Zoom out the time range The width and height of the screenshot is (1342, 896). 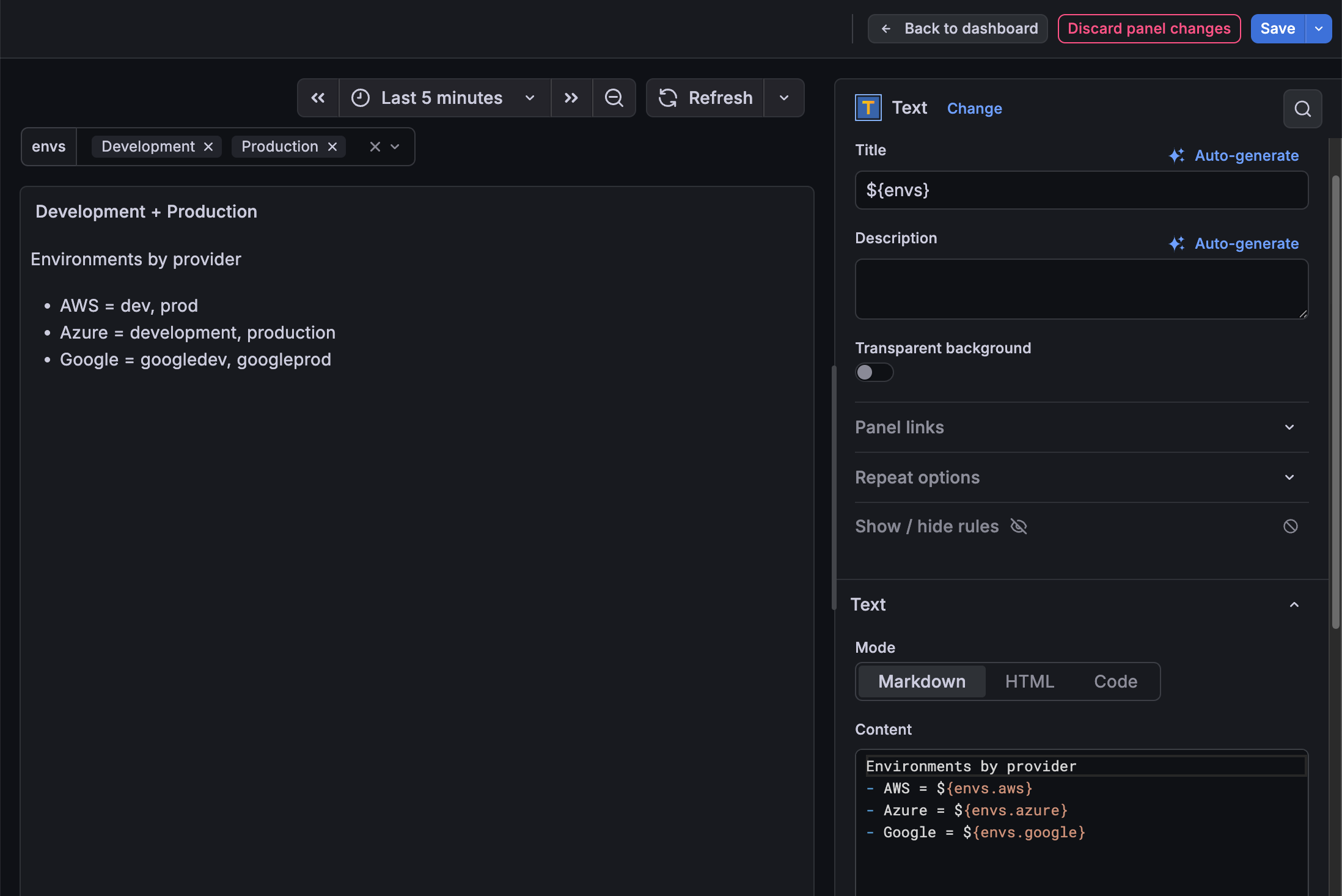tap(614, 98)
